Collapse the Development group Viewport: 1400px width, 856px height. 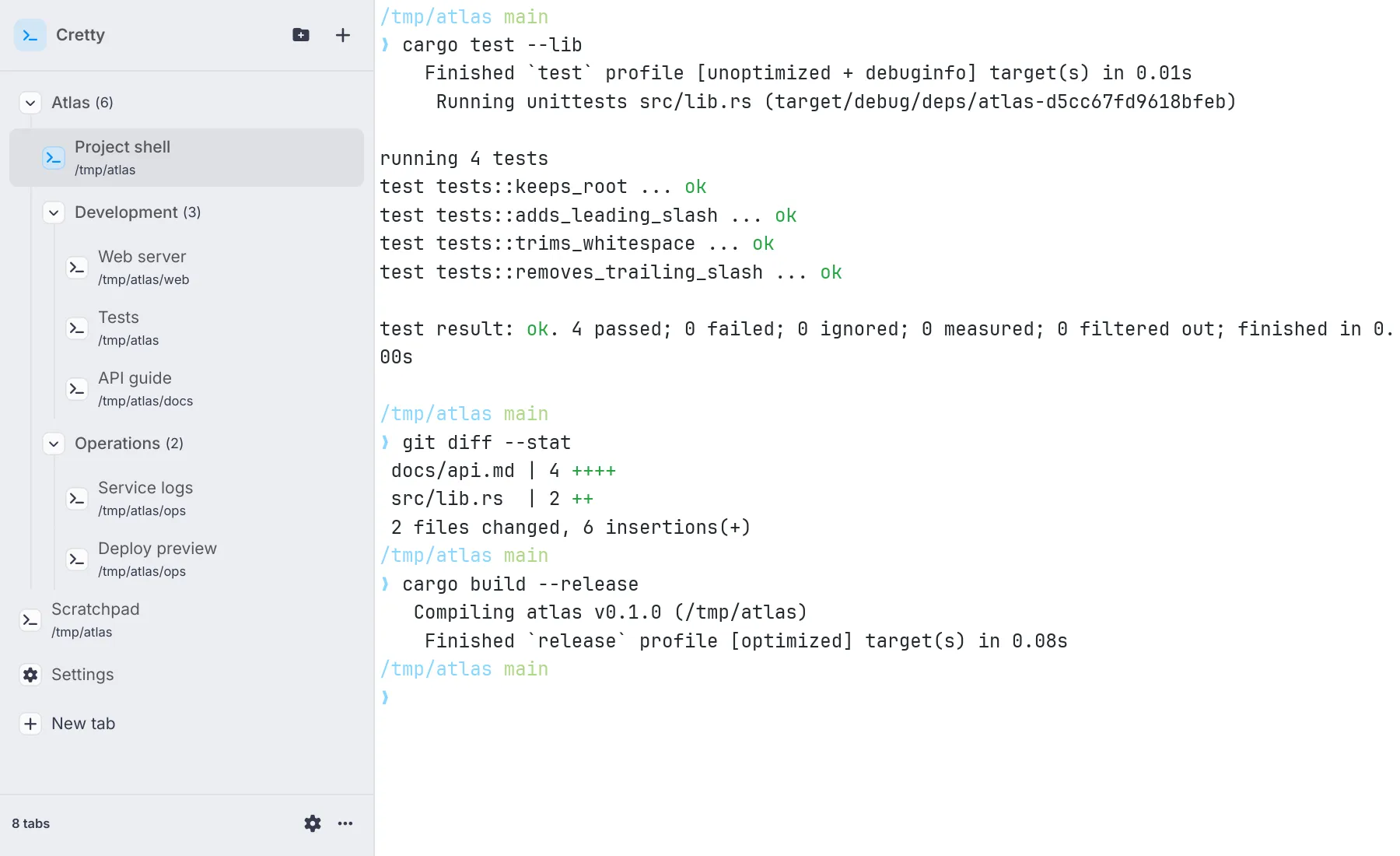(54, 212)
